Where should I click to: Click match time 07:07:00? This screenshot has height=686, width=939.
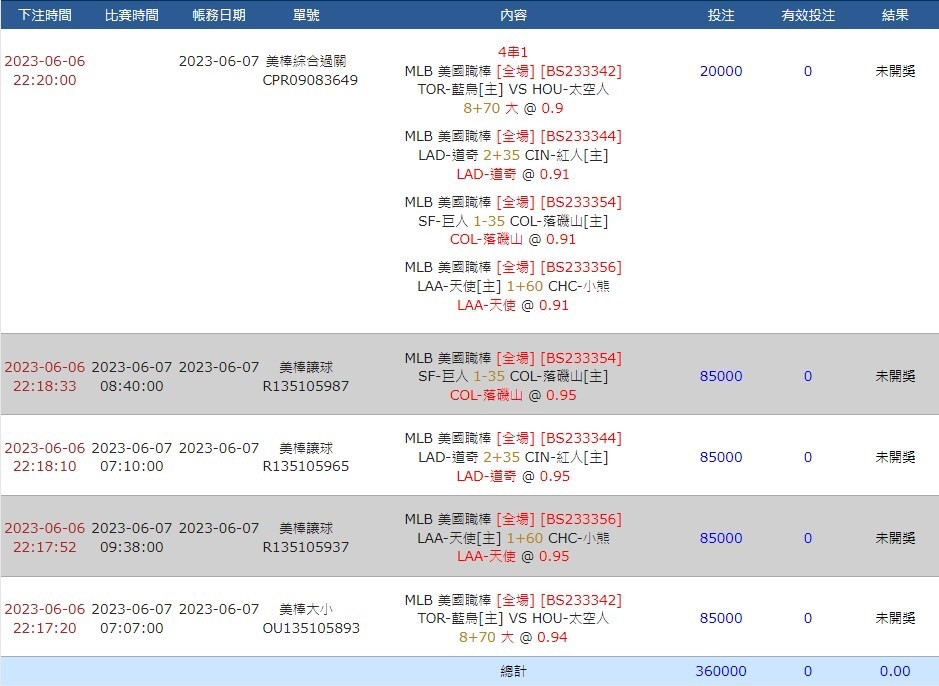(x=132, y=629)
